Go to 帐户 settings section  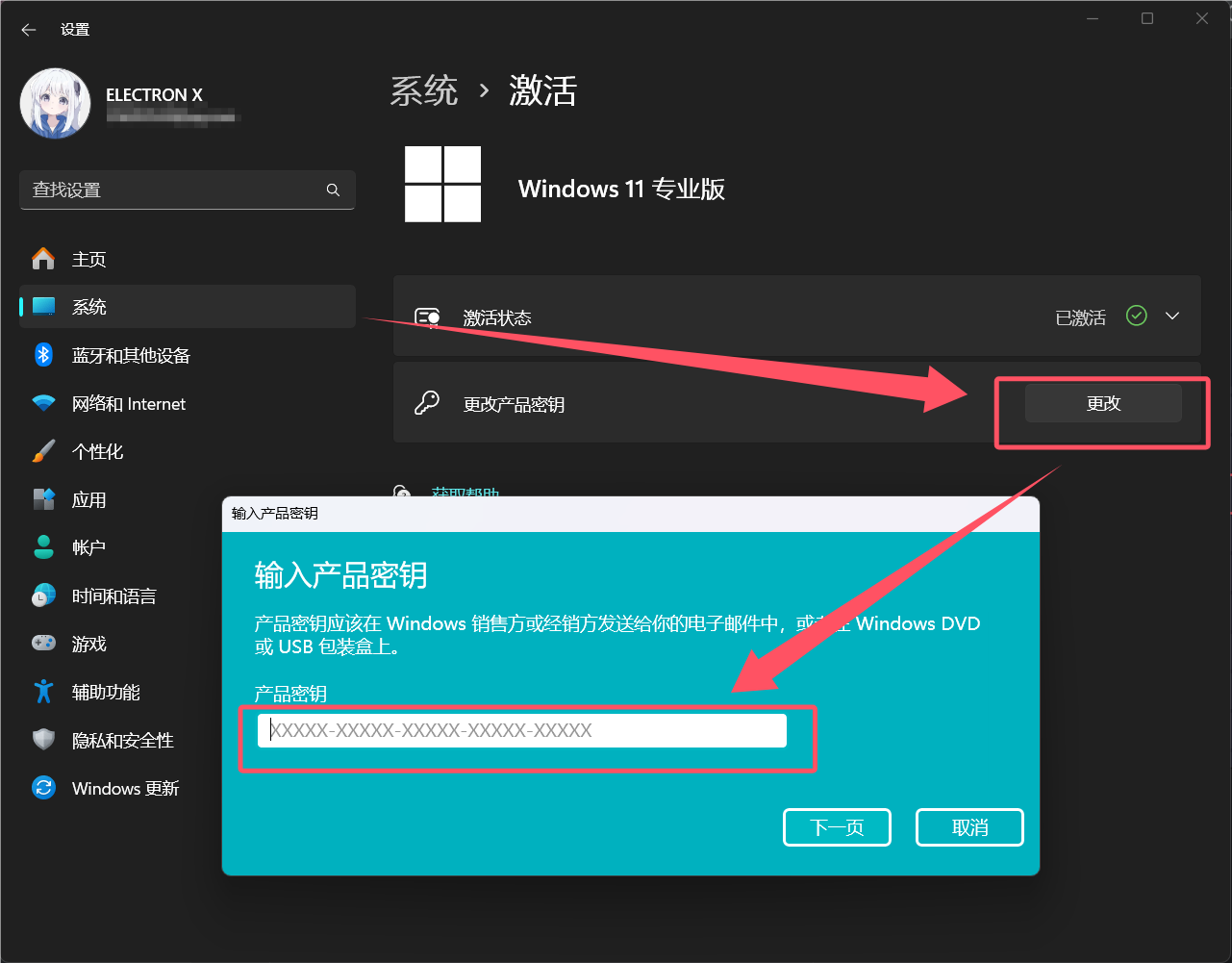pyautogui.click(x=88, y=547)
